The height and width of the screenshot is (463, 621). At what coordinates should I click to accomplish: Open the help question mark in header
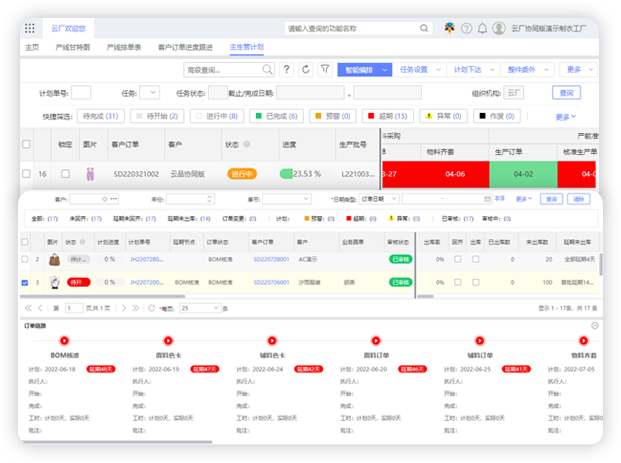point(466,28)
